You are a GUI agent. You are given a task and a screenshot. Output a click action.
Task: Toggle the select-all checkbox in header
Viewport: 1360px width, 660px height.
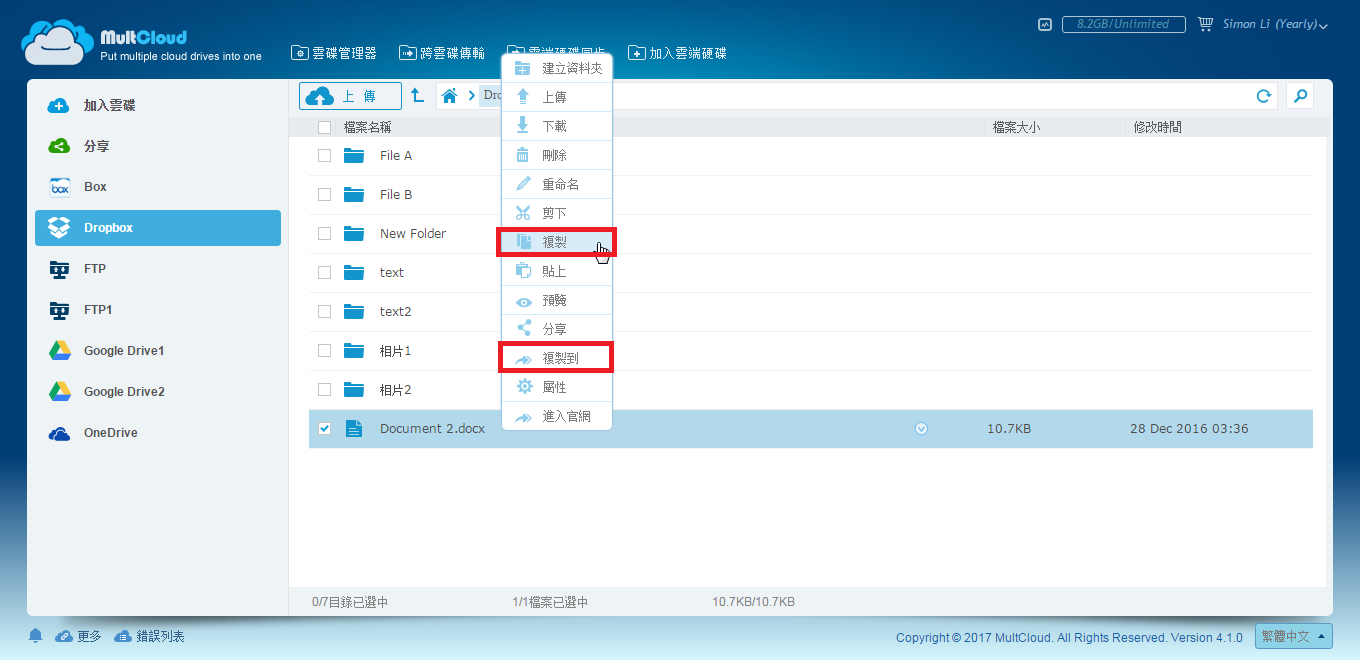point(324,127)
